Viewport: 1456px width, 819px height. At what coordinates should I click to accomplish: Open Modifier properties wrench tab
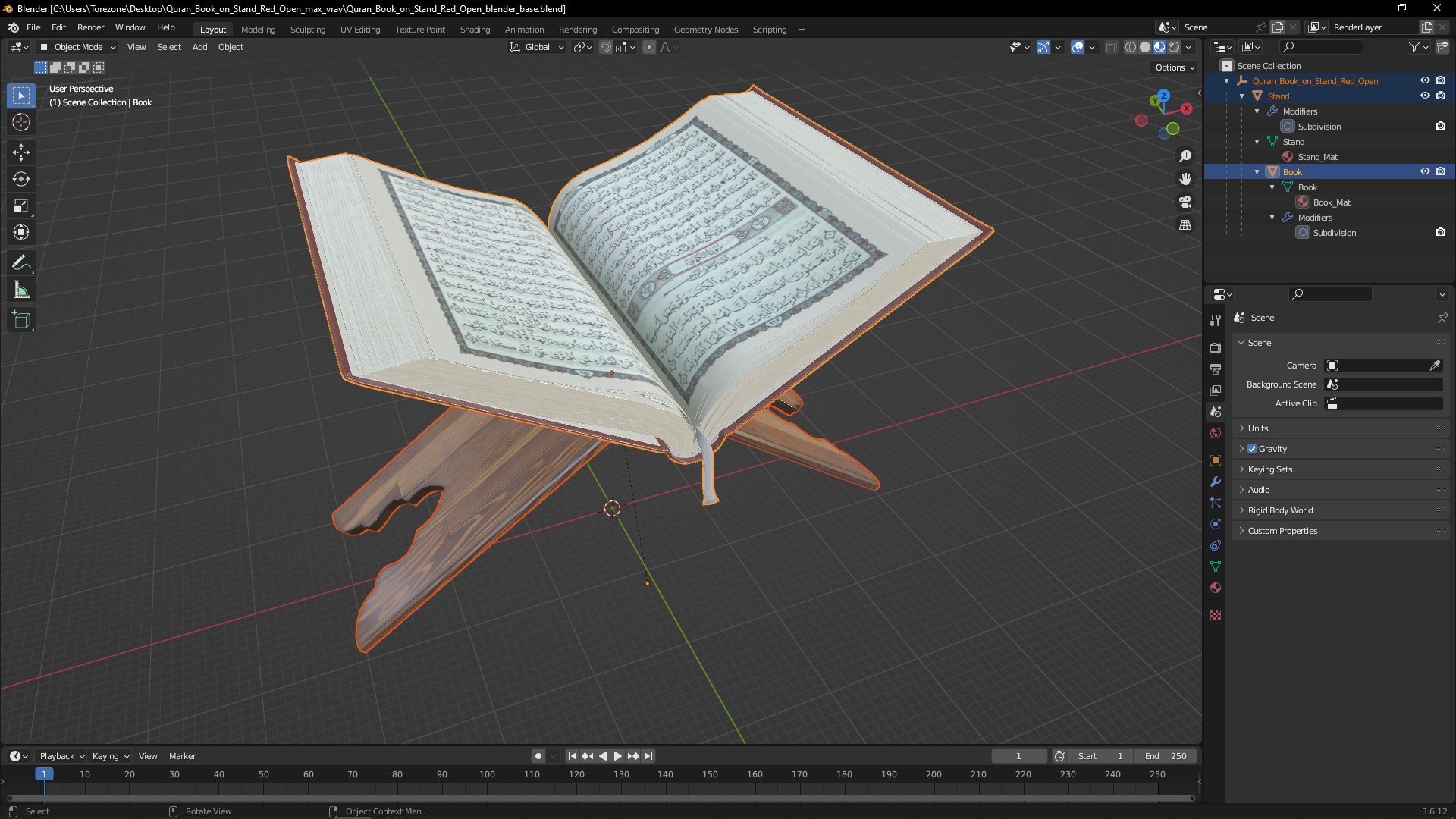point(1216,482)
